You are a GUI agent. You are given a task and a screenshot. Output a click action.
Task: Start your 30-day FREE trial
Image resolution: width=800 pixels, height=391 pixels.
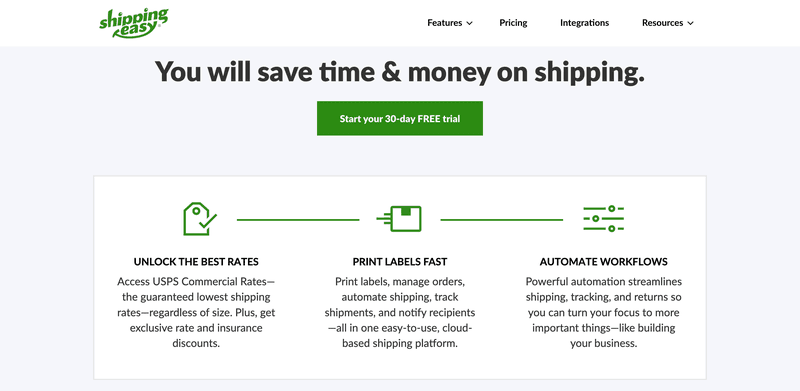(399, 118)
